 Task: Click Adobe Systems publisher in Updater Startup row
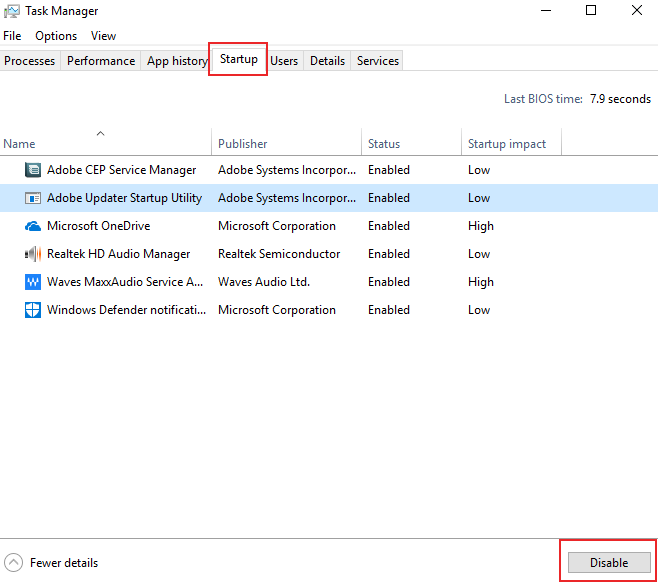[x=287, y=198]
